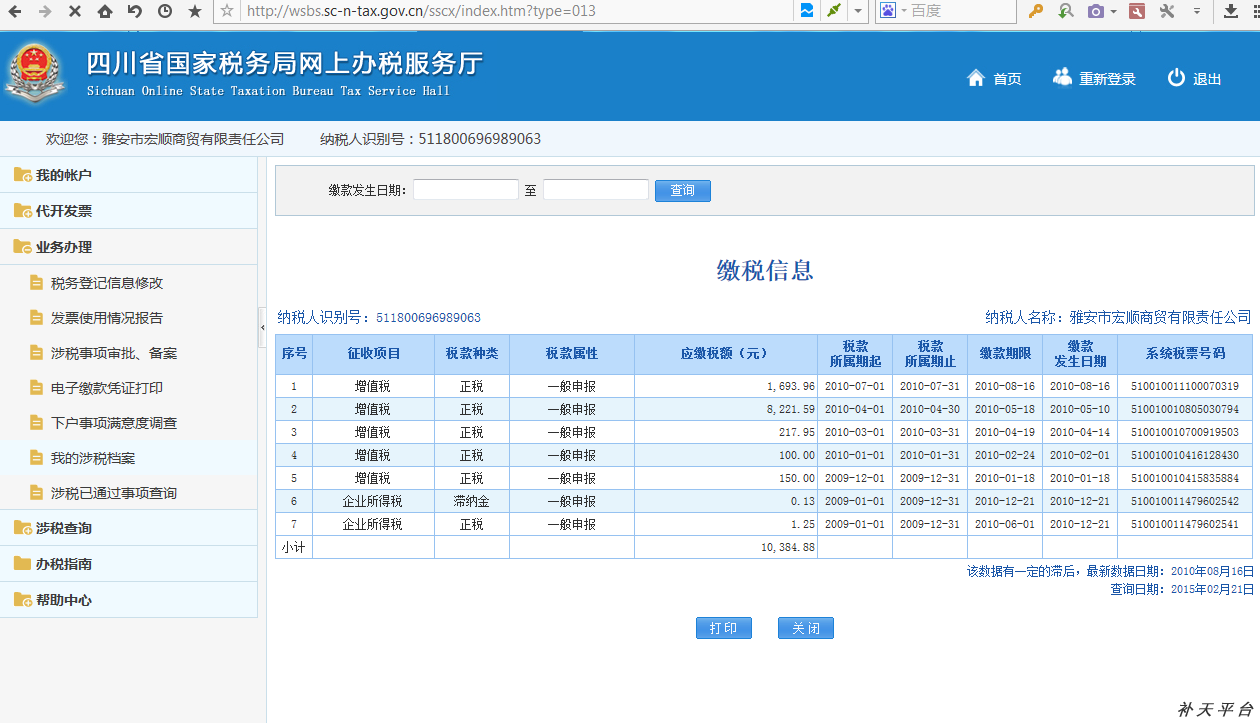1260x723 pixels.
Task: Open browser history clock icon
Action: pos(165,11)
